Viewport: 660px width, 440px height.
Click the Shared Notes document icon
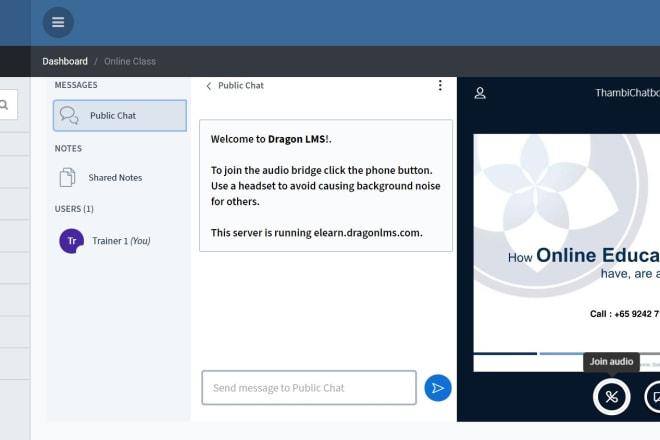[x=67, y=177]
